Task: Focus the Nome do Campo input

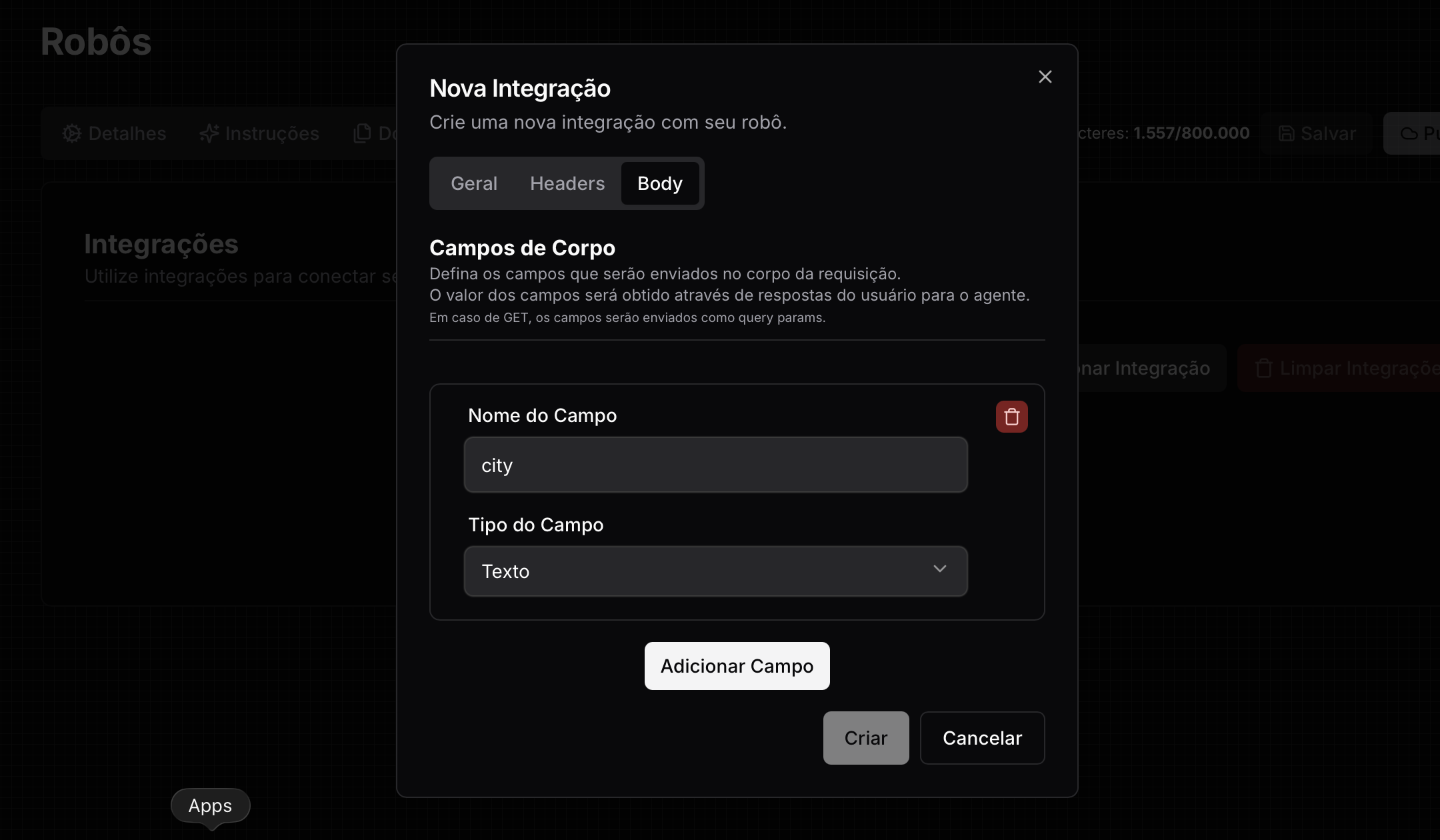Action: [x=715, y=465]
